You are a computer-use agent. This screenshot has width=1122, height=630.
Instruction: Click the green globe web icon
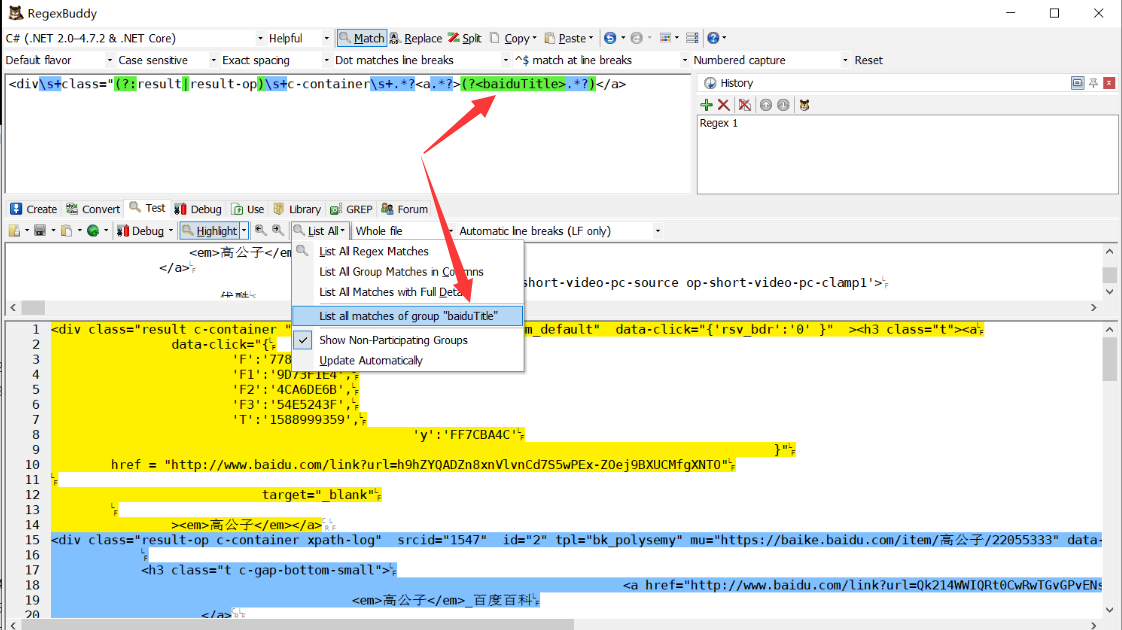pyautogui.click(x=93, y=231)
